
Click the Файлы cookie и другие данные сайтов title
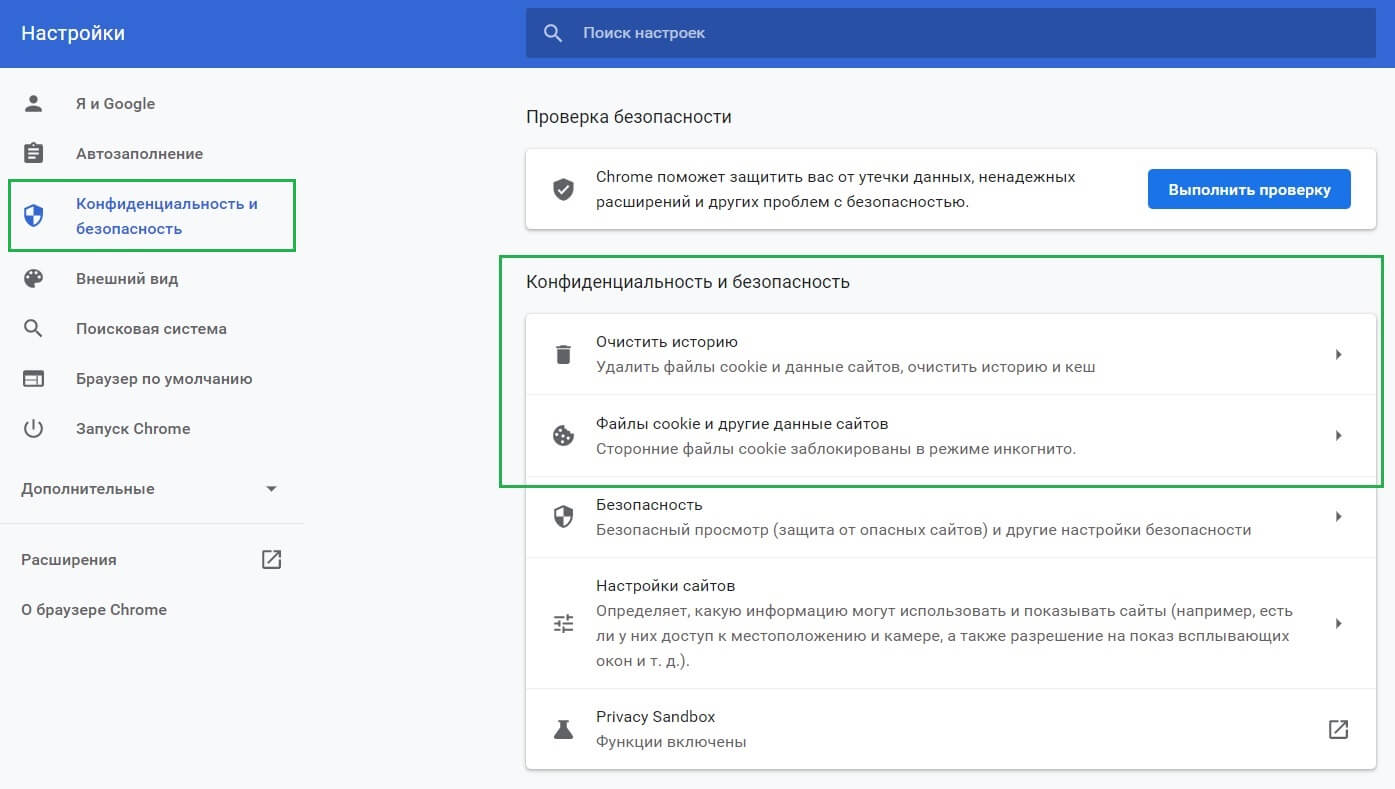point(742,424)
